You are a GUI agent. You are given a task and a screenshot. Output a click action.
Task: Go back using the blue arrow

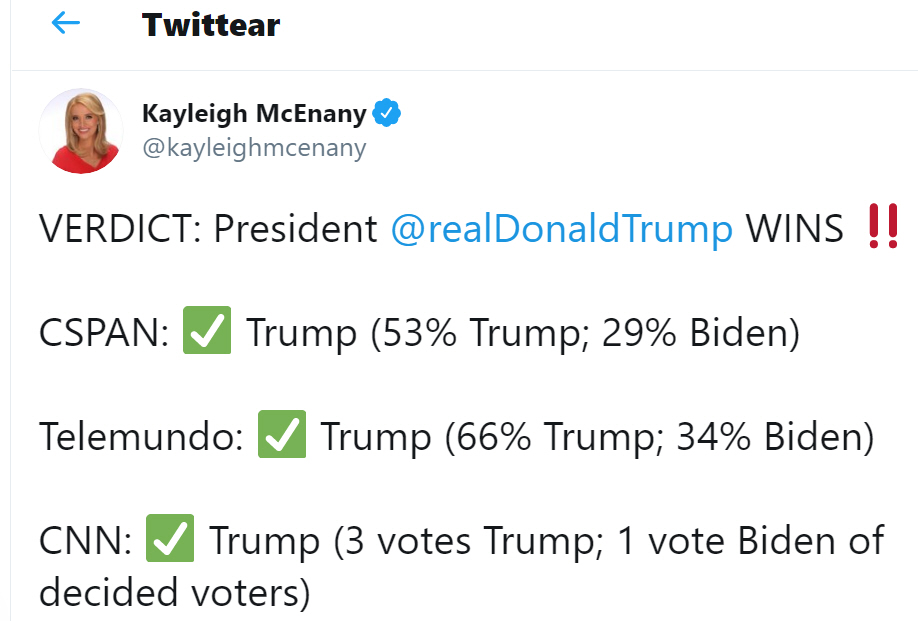(x=65, y=23)
